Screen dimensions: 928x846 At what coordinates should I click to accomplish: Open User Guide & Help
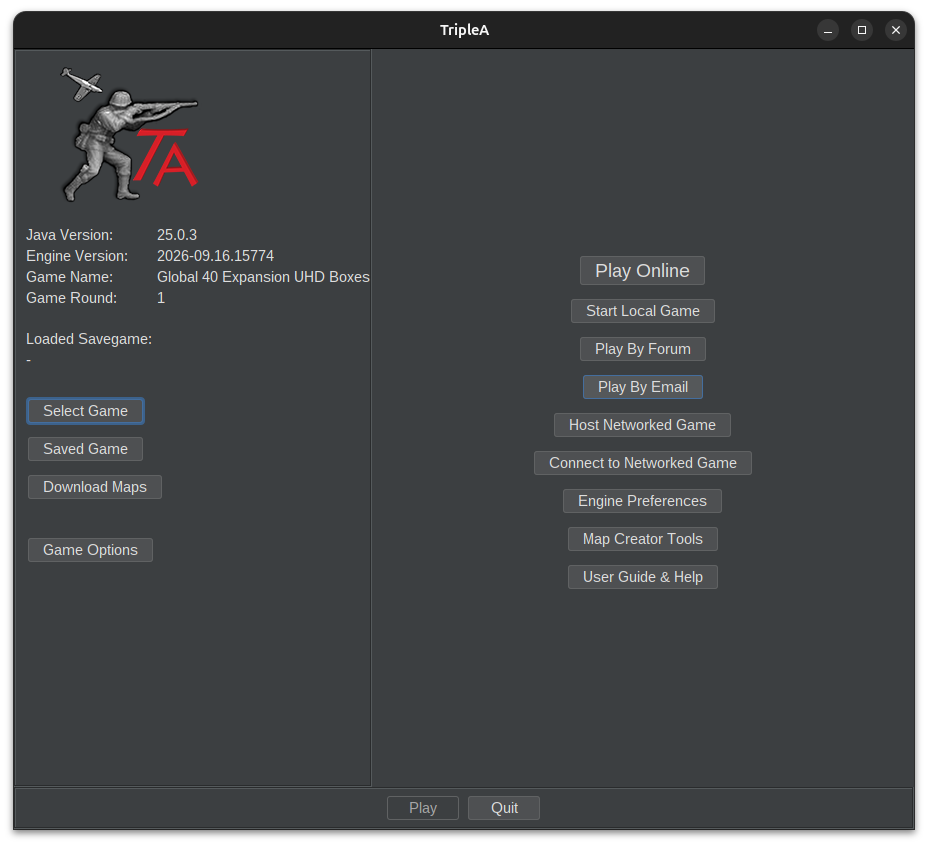643,576
